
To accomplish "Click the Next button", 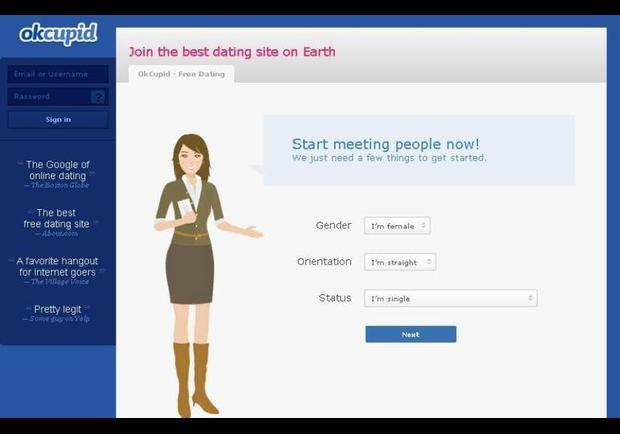I will pyautogui.click(x=410, y=334).
